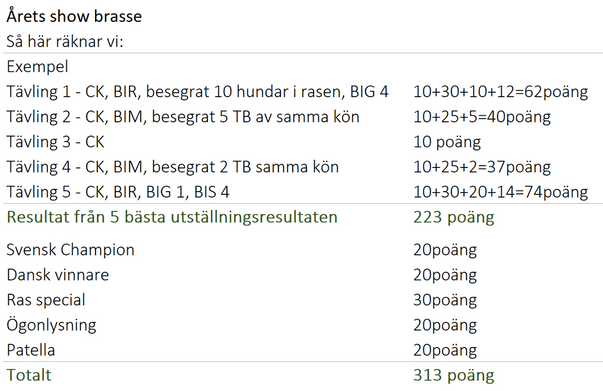Click the 10+25+5=40poäng score
Screen dimensions: 603x391
pyautogui.click(x=482, y=117)
